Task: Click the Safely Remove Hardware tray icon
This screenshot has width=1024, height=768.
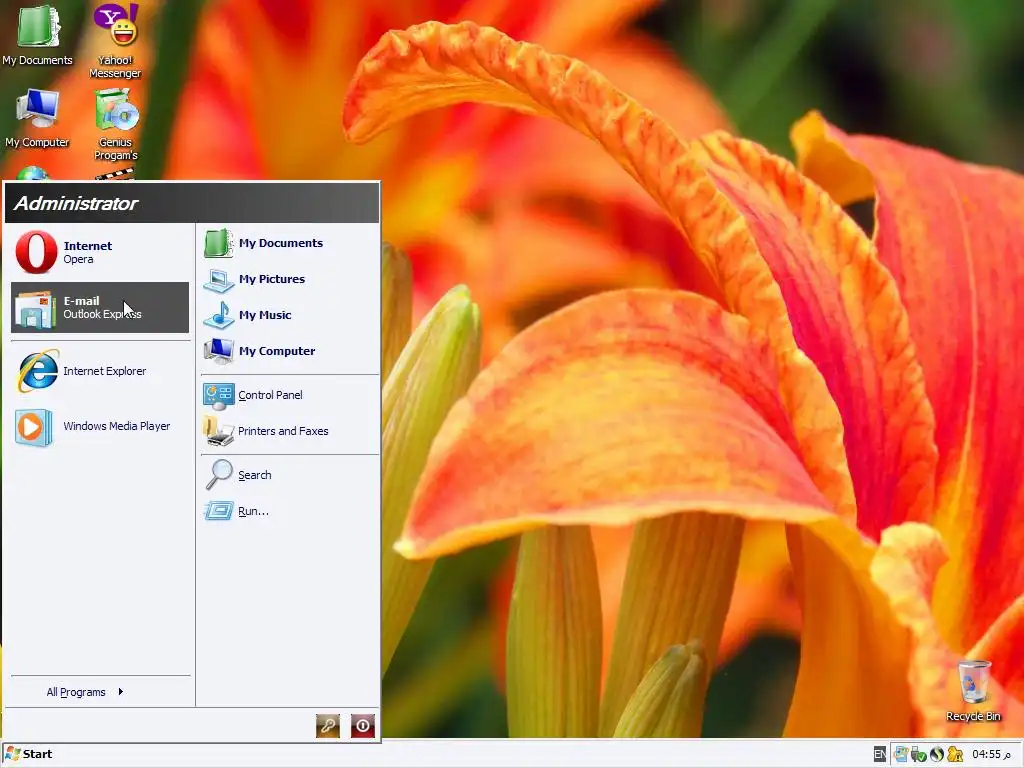Action: tap(918, 755)
